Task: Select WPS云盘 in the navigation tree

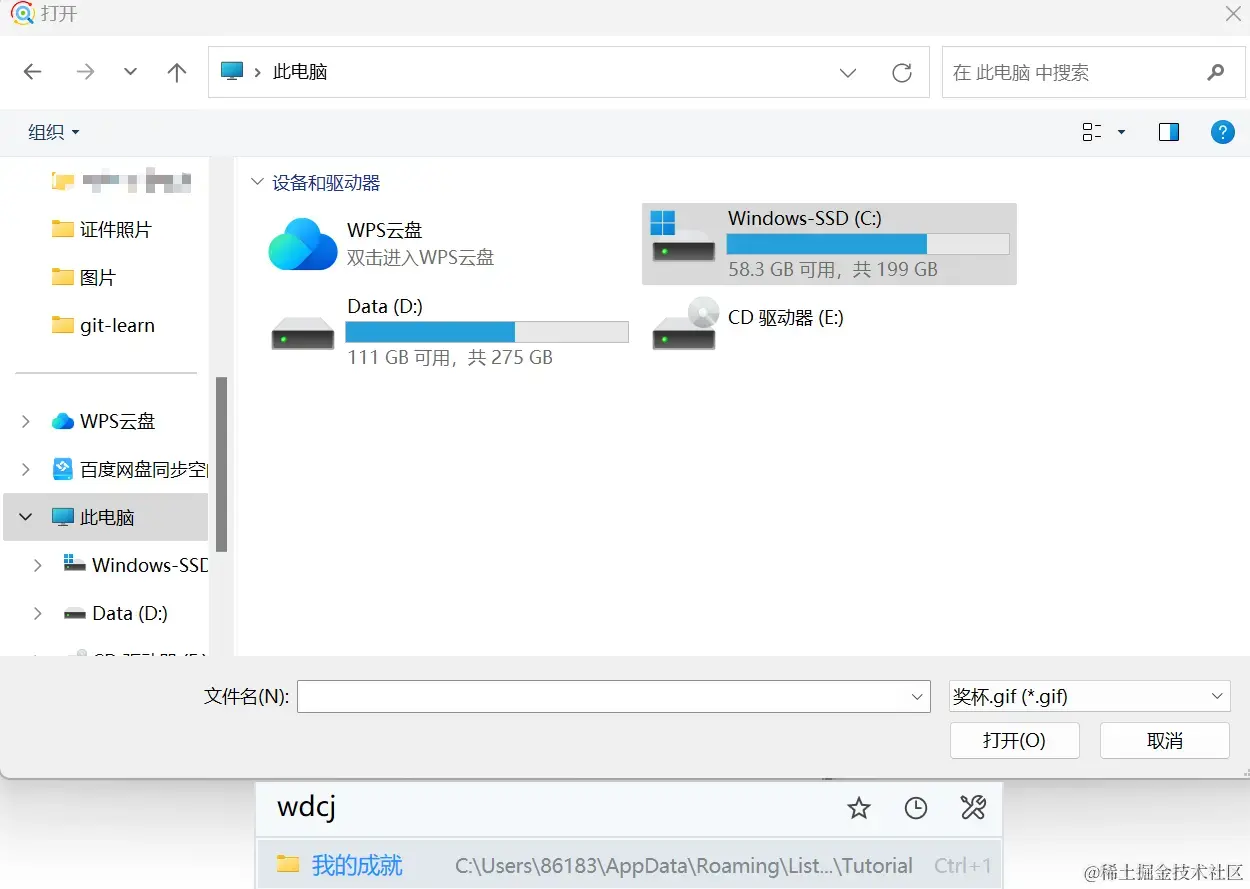Action: pos(104,421)
